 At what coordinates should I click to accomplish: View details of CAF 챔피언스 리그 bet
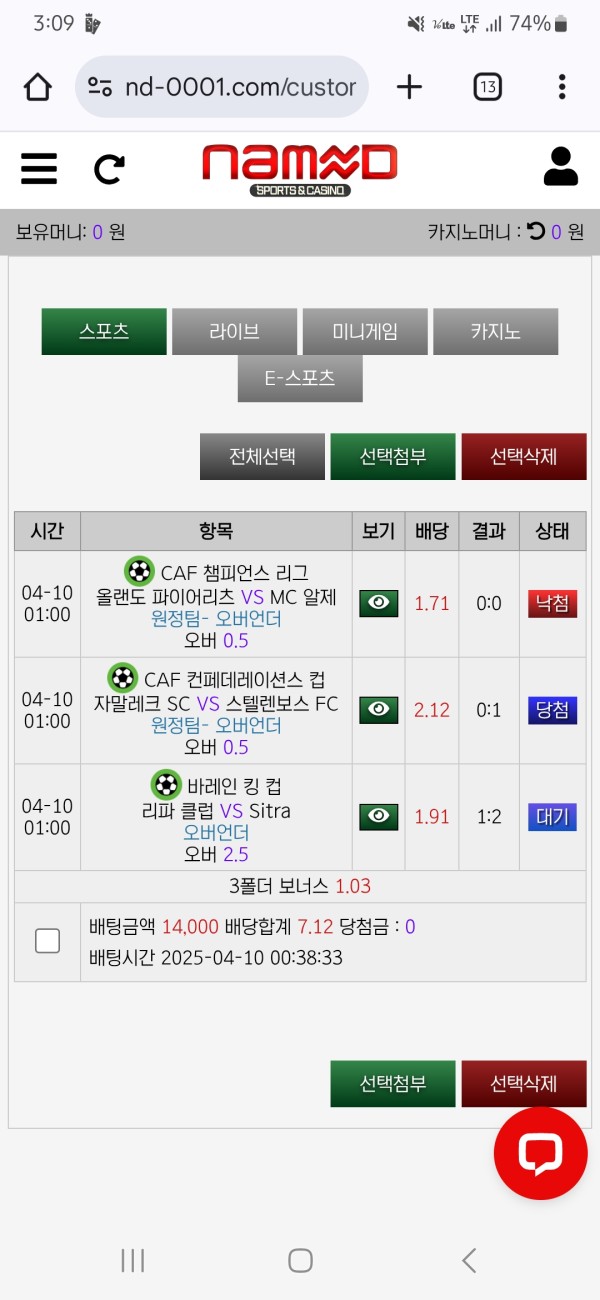coord(378,603)
